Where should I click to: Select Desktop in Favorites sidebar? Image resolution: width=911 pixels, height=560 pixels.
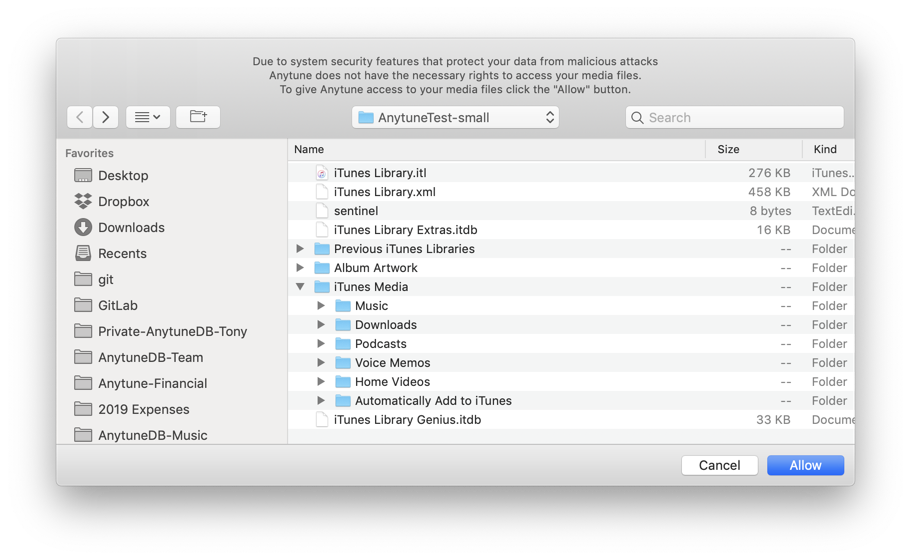click(123, 175)
